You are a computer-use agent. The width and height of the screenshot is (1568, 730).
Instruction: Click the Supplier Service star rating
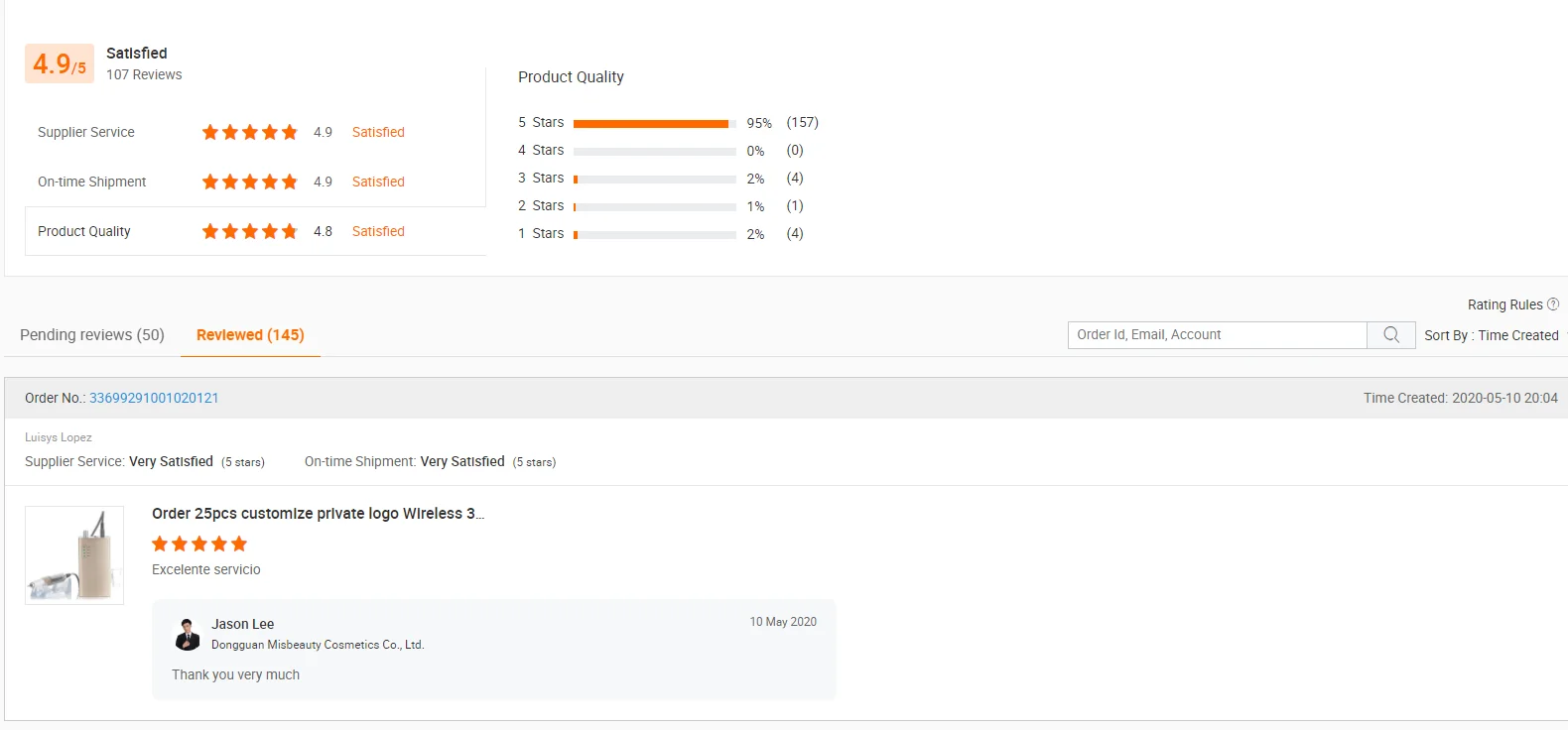click(250, 132)
